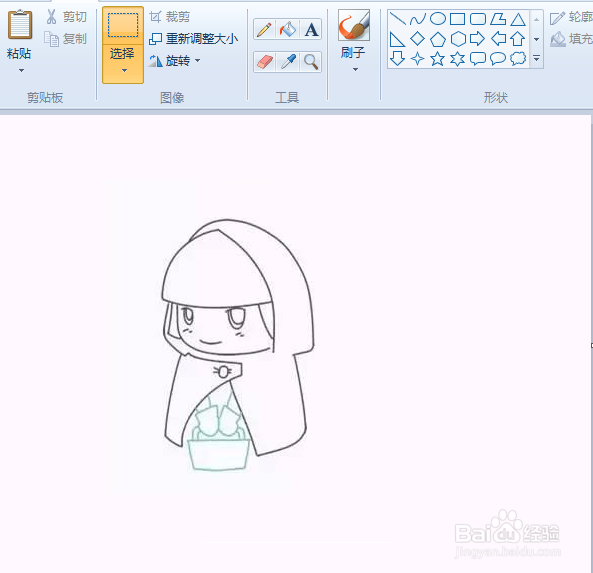The height and width of the screenshot is (573, 593).
Task: Select the Six-point star shape
Action: pyautogui.click(x=458, y=59)
